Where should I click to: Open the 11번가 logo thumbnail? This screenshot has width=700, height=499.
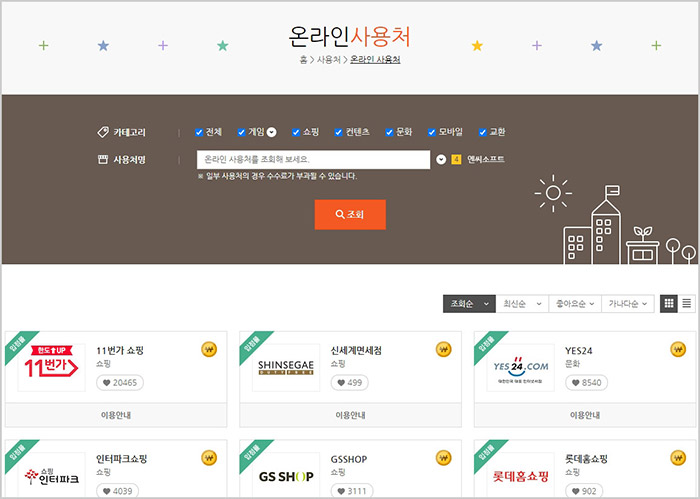coord(51,367)
